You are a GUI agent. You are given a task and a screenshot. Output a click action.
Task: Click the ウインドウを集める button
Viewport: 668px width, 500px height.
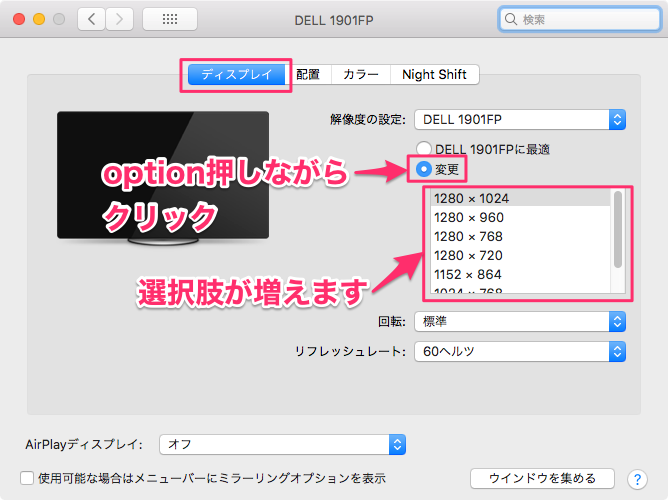(542, 478)
